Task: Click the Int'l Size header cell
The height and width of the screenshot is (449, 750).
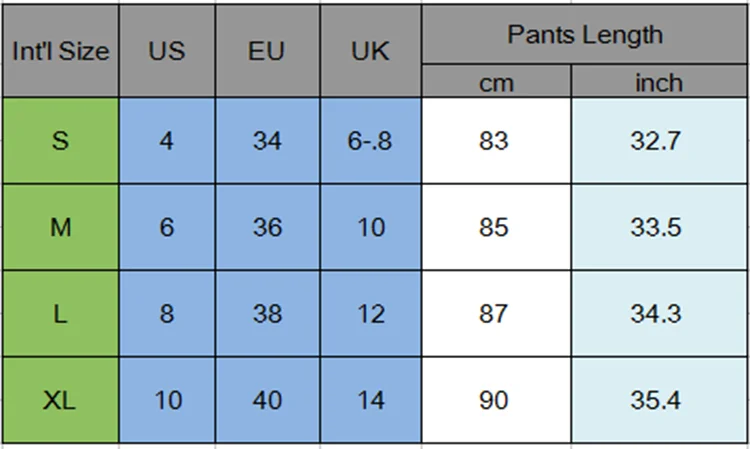Action: tap(60, 51)
